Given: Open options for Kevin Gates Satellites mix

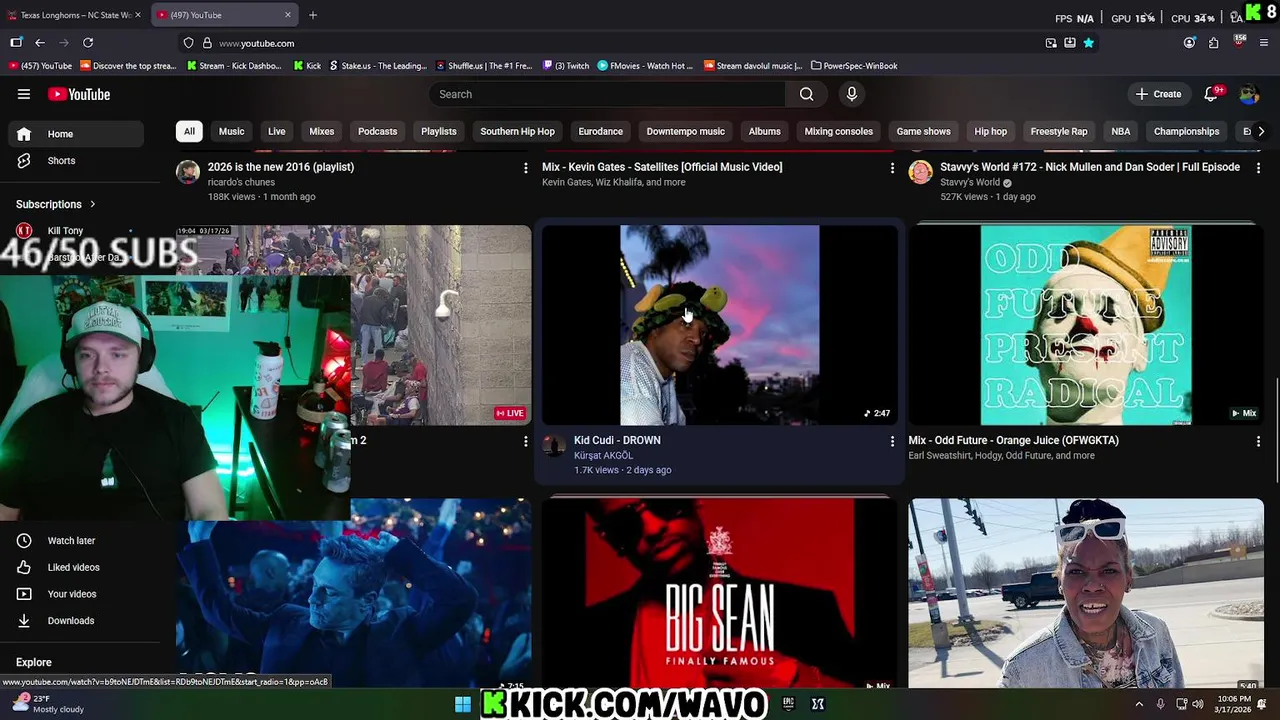Looking at the screenshot, I should pos(892,168).
